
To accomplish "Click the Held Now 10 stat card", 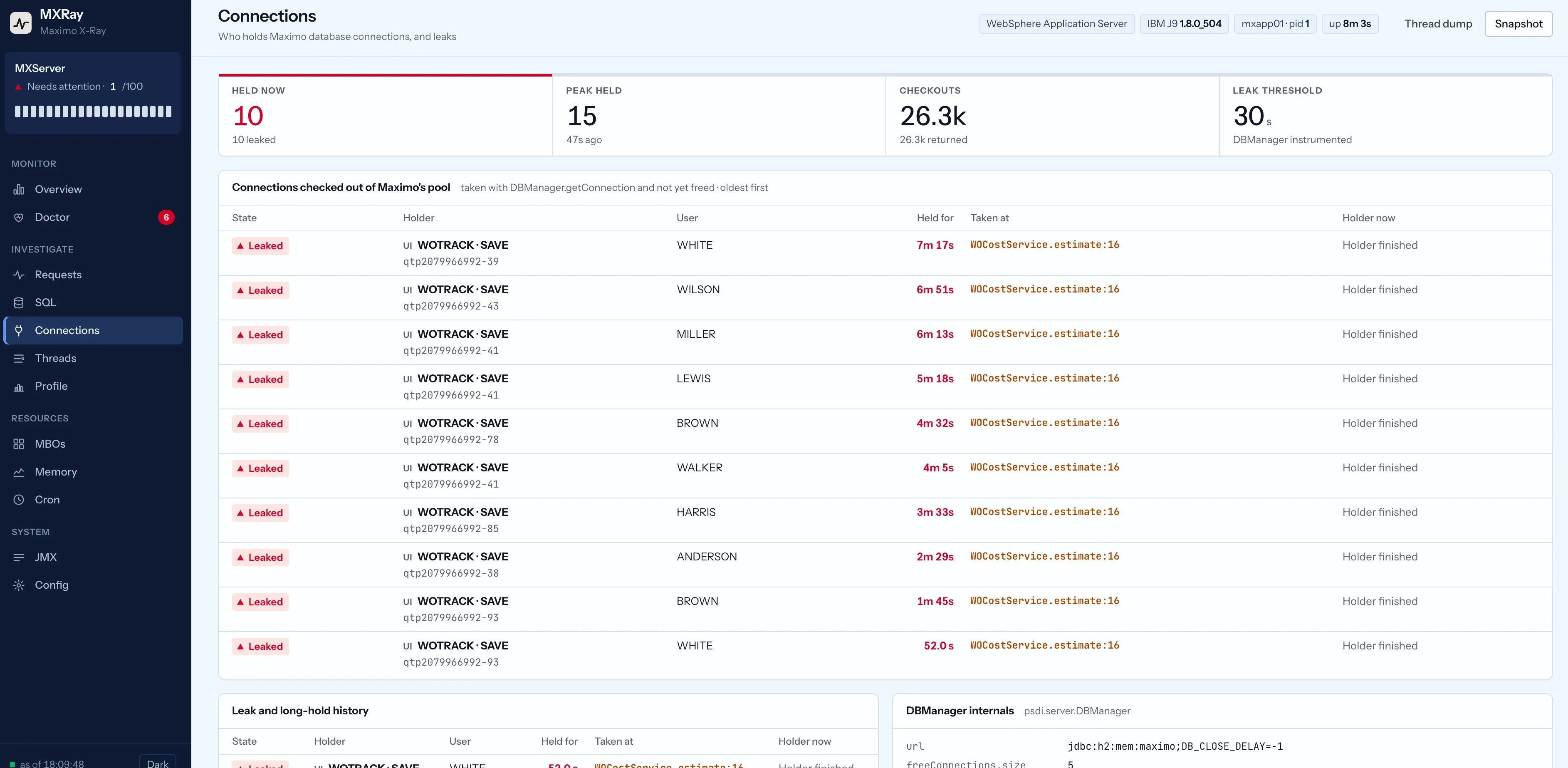I will 385,115.
